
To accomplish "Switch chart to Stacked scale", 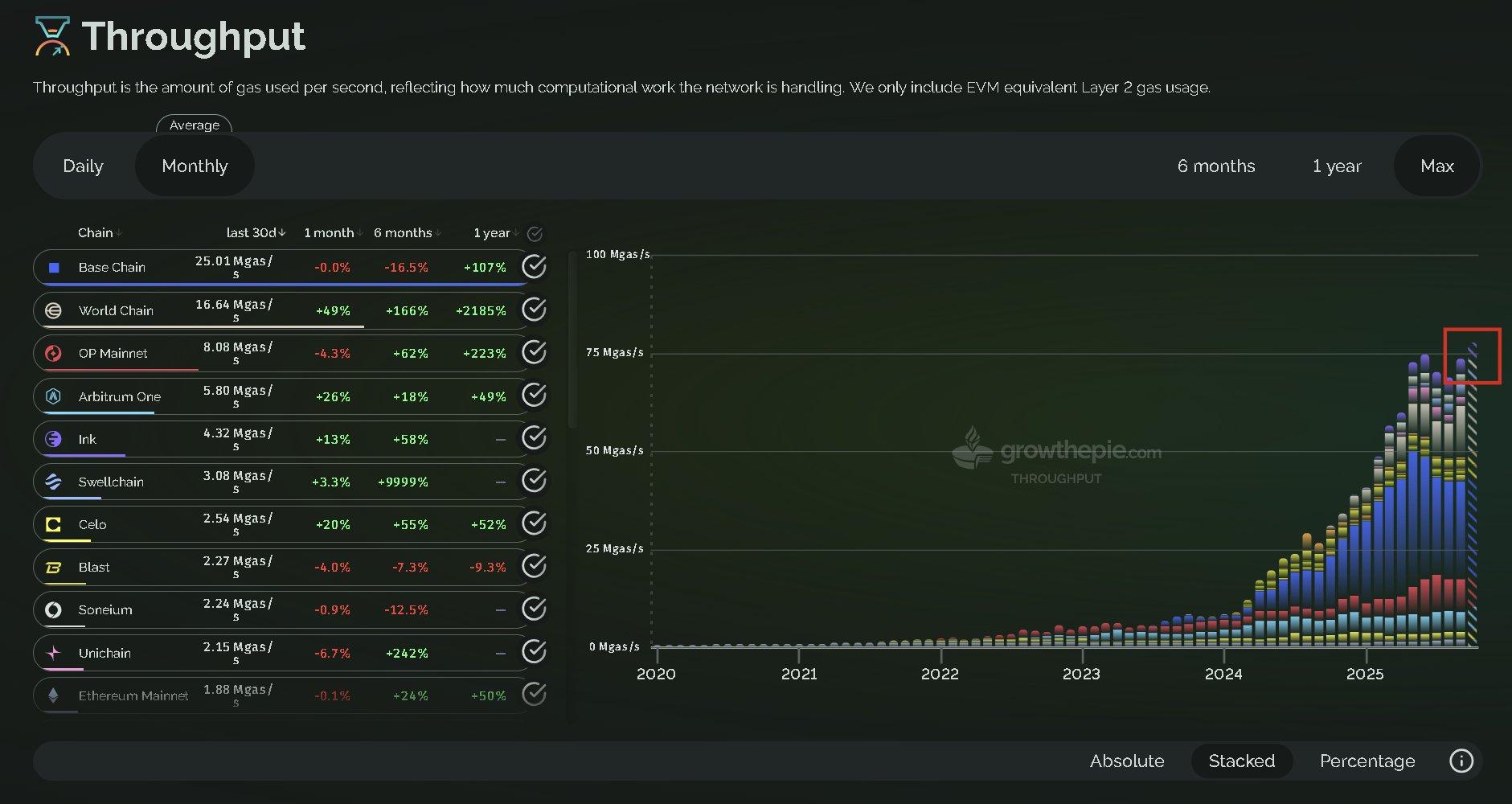I will 1242,761.
